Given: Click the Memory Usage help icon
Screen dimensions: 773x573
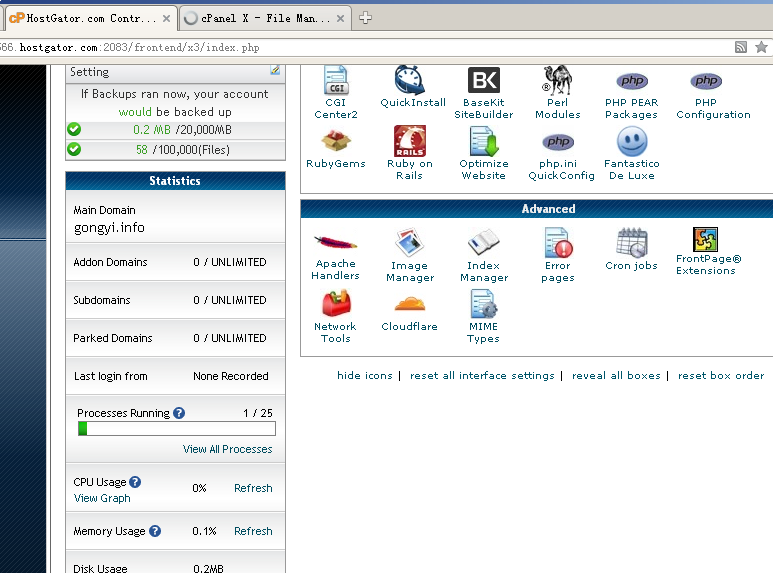Looking at the screenshot, I should [x=155, y=531].
